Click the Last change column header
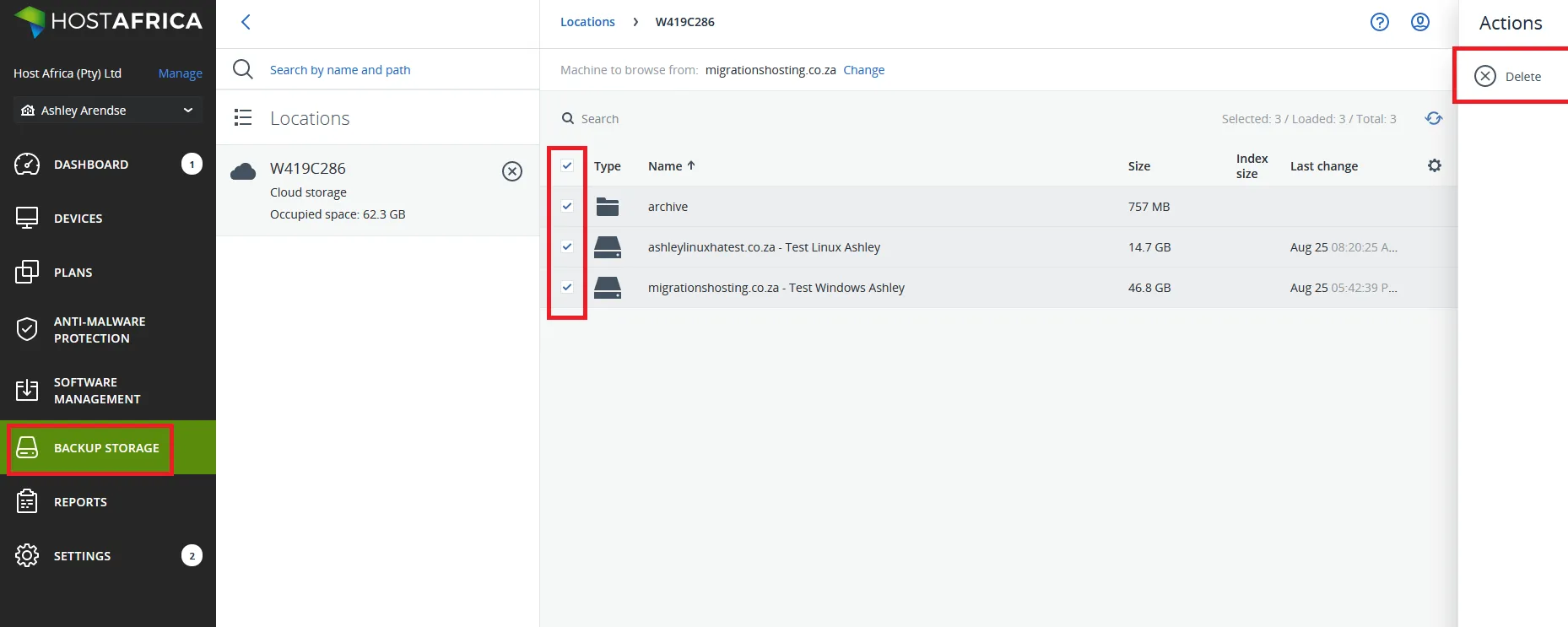The image size is (1568, 627). tap(1324, 166)
